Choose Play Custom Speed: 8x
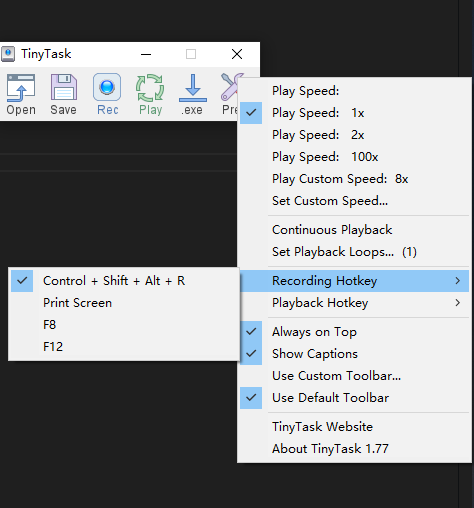 [x=354, y=179]
